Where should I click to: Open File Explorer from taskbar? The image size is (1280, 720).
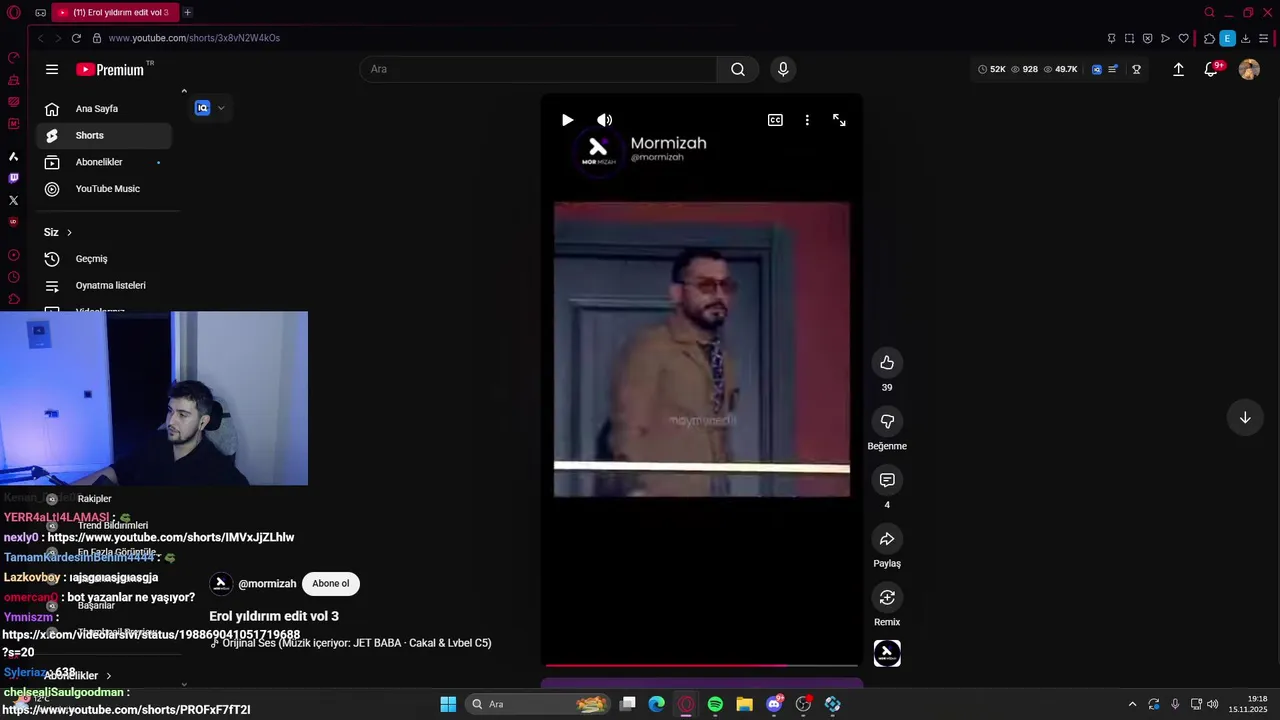tap(744, 704)
